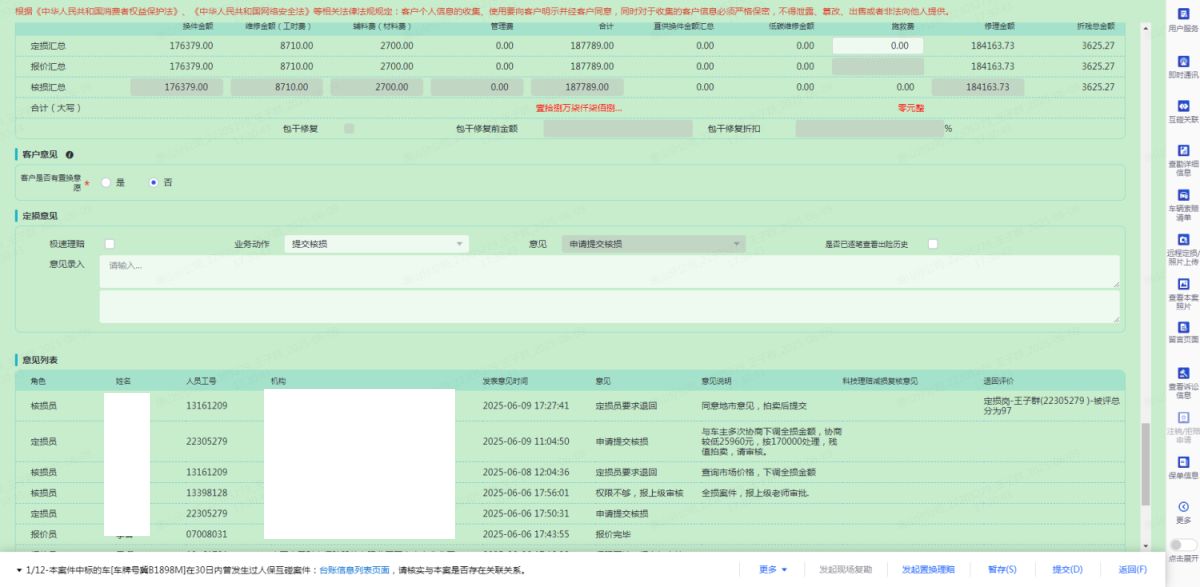Select 否 for 客户是否有置换意愿
Viewport: 1200px width, 587px height.
coord(152,182)
